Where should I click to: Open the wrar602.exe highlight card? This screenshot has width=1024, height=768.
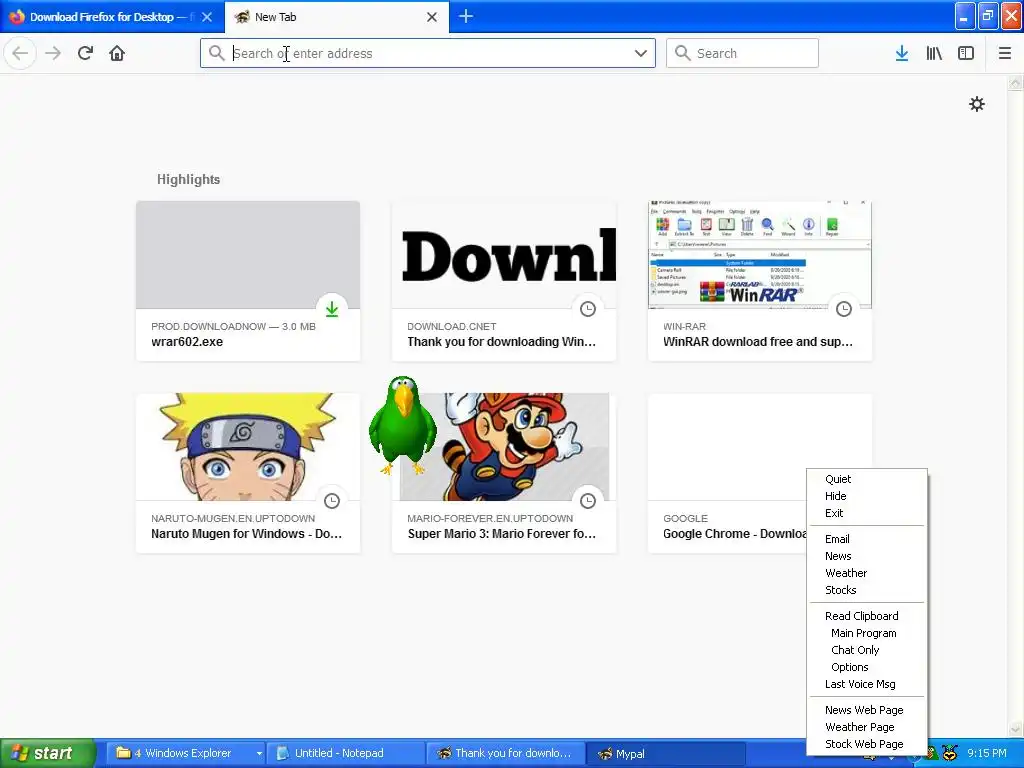(x=248, y=281)
